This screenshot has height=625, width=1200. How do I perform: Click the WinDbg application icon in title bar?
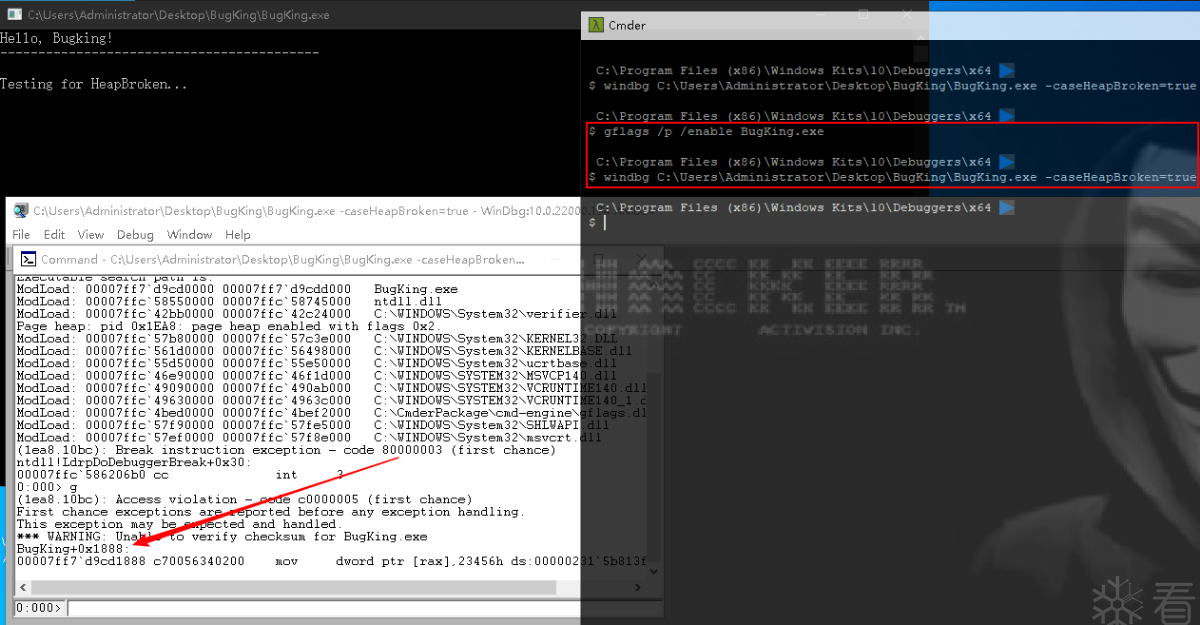(x=20, y=210)
